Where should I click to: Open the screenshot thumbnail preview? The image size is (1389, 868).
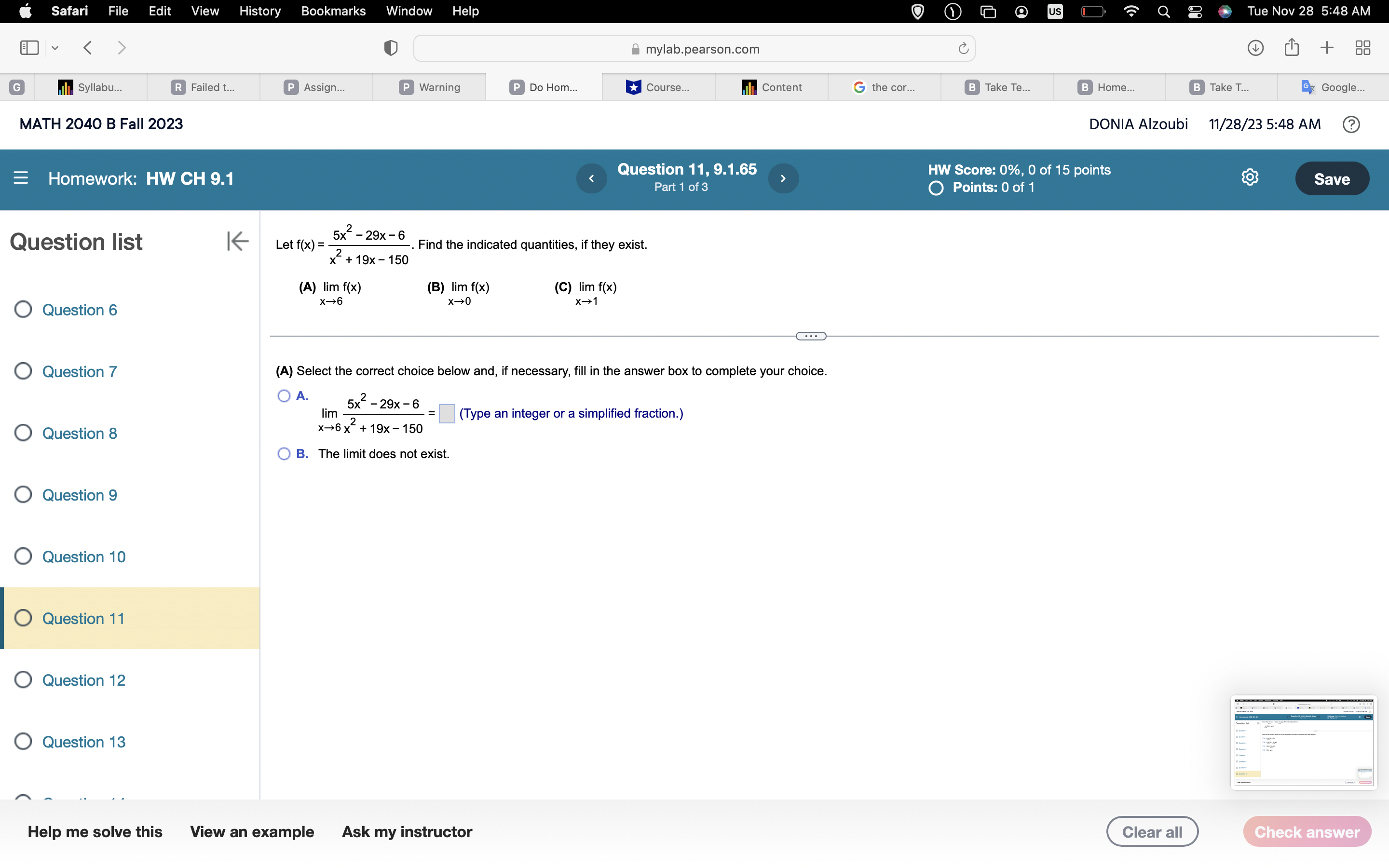pyautogui.click(x=1303, y=742)
